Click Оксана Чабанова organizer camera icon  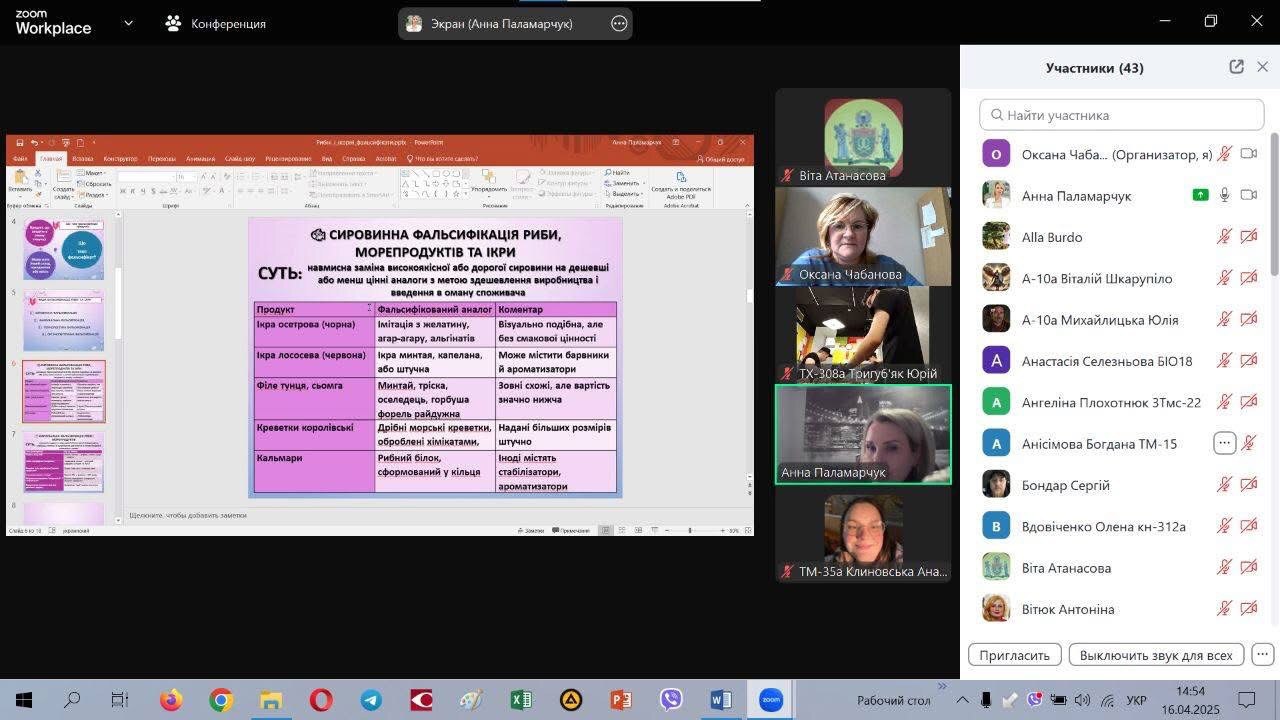click(1248, 154)
